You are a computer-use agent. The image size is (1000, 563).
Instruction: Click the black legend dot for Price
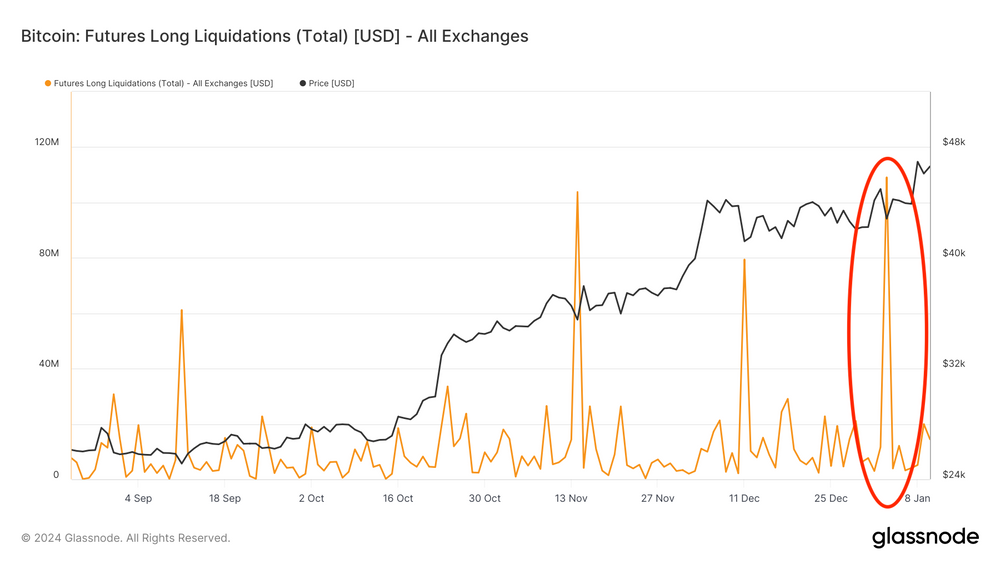tap(303, 84)
